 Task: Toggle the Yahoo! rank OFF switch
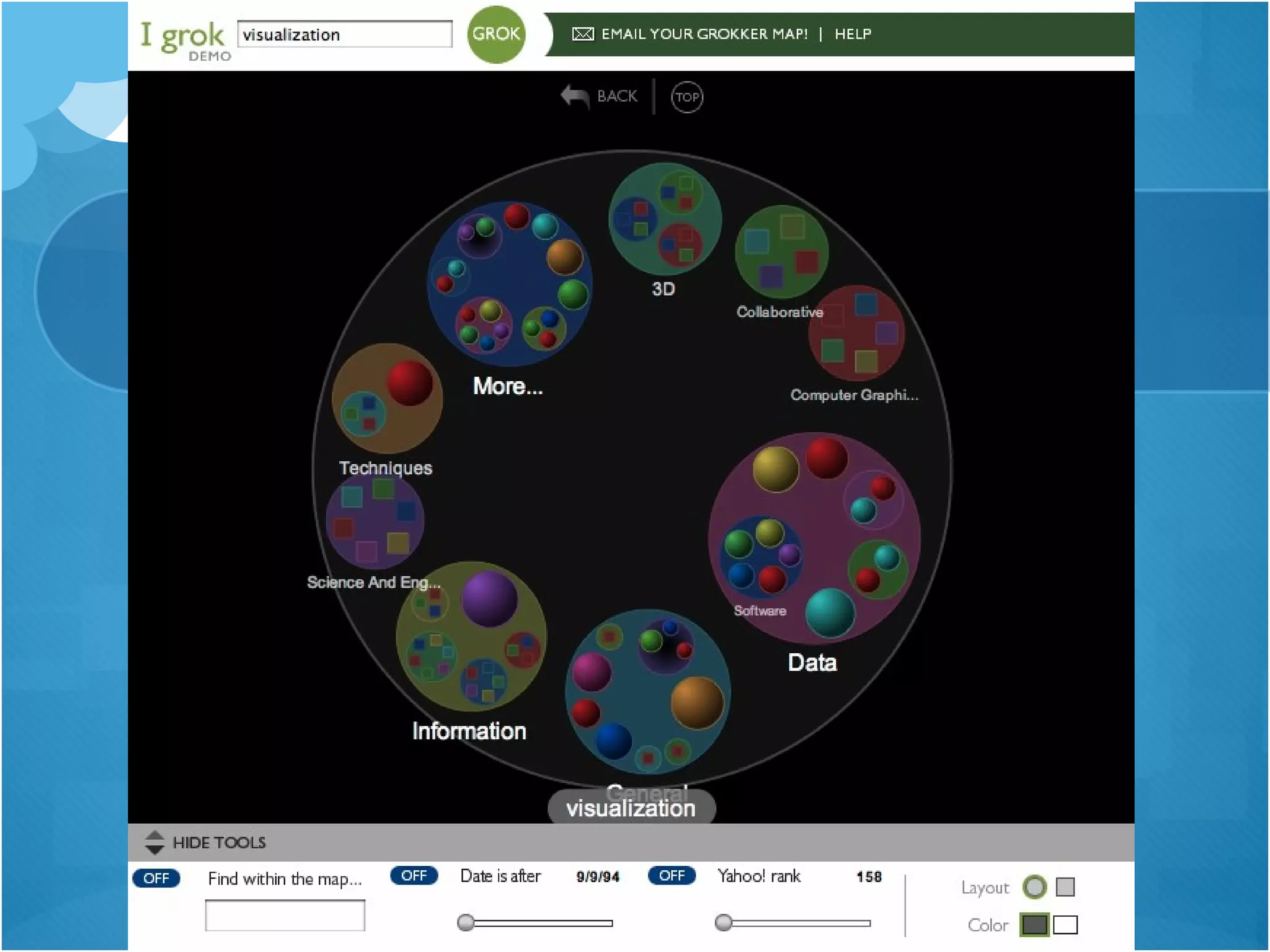pos(672,876)
